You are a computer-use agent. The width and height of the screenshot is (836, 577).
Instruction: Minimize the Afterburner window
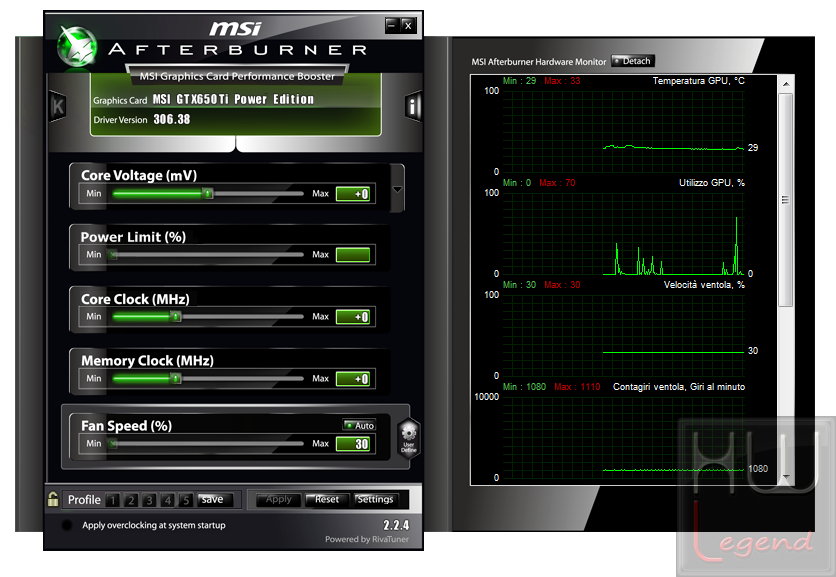tap(392, 25)
